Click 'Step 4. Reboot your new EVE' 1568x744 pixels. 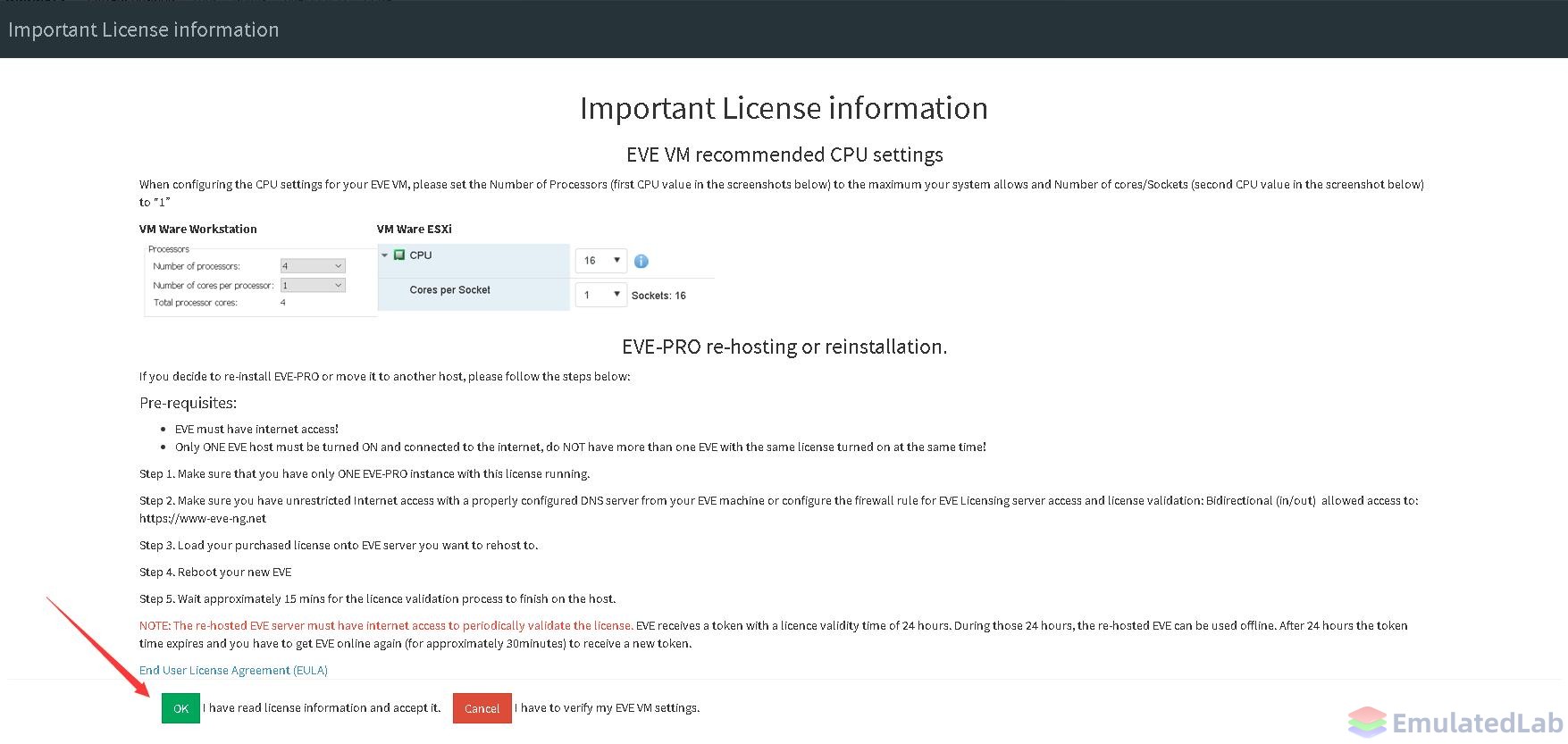coord(215,572)
